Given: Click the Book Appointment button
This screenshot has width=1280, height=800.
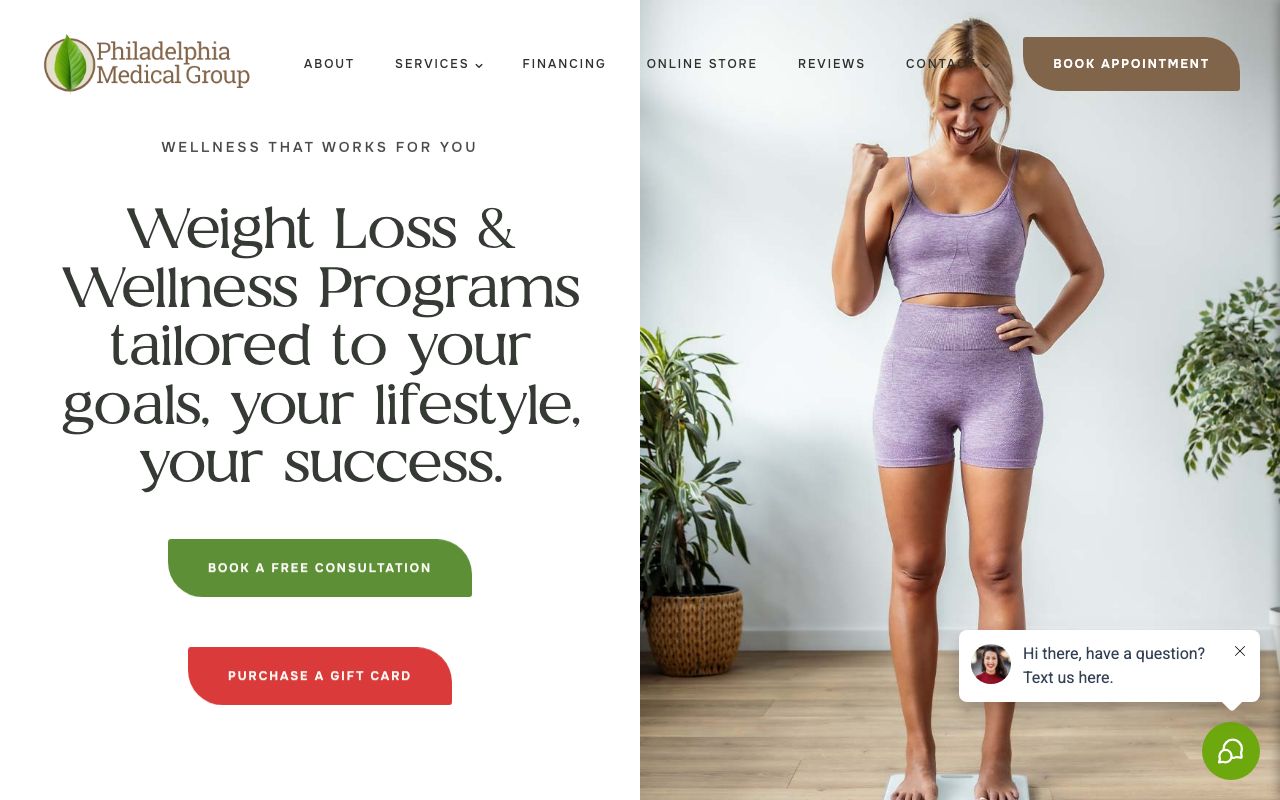Looking at the screenshot, I should pyautogui.click(x=1131, y=64).
